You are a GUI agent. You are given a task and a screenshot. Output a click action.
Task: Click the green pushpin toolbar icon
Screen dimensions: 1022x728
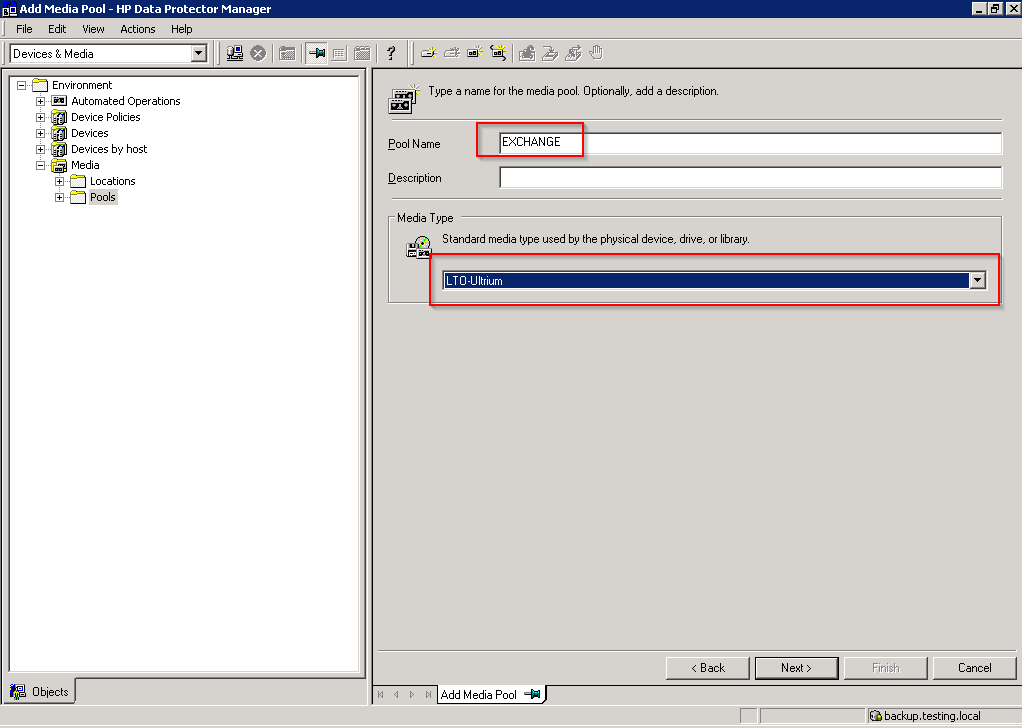point(317,53)
